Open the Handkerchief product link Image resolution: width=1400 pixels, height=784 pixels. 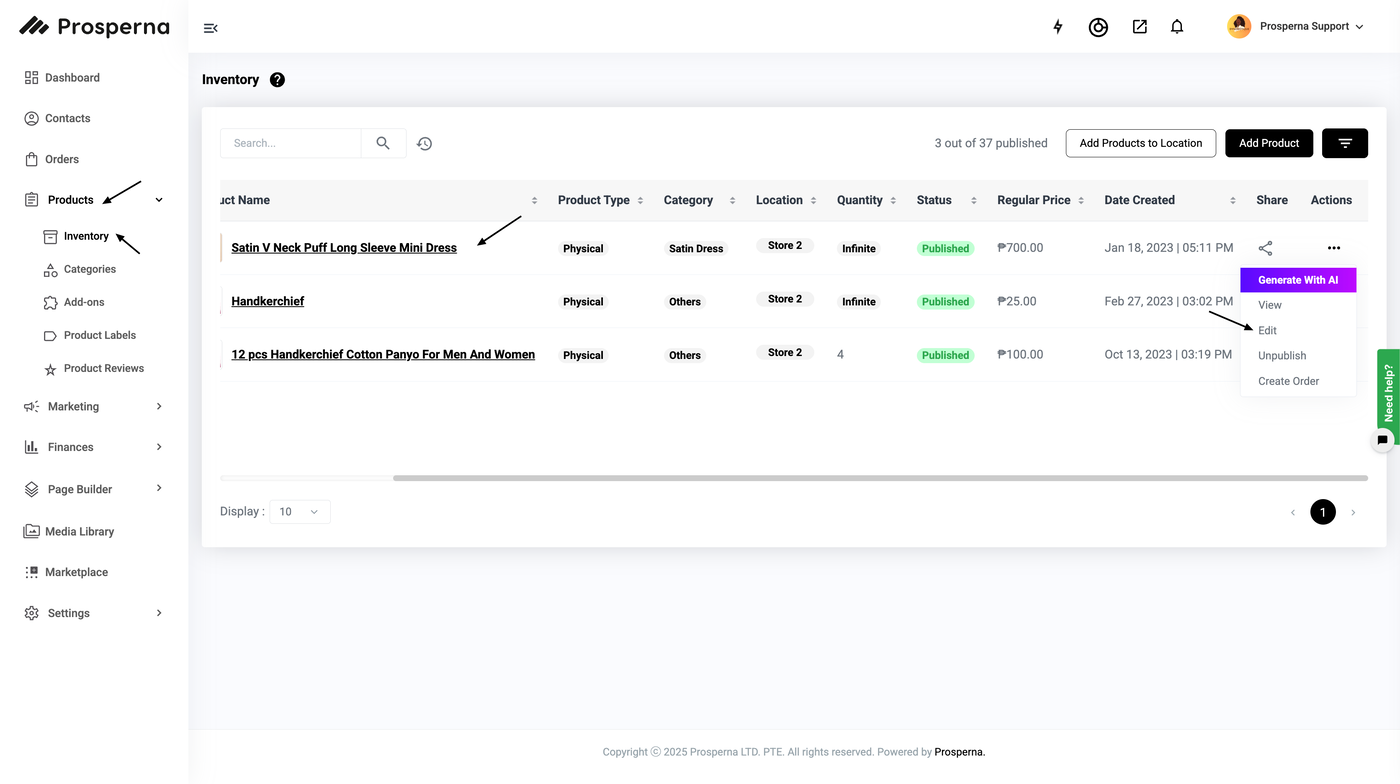267,301
